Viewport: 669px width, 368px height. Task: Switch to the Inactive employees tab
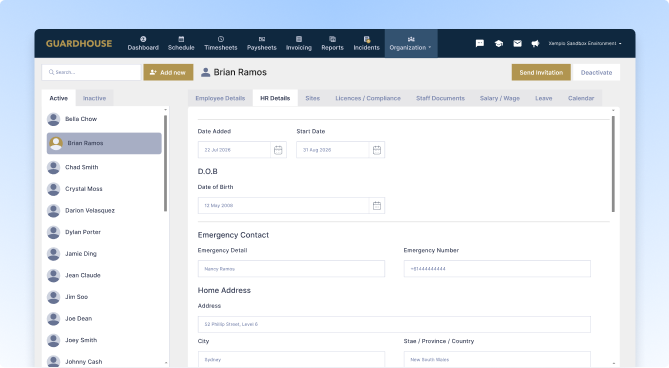(x=94, y=98)
